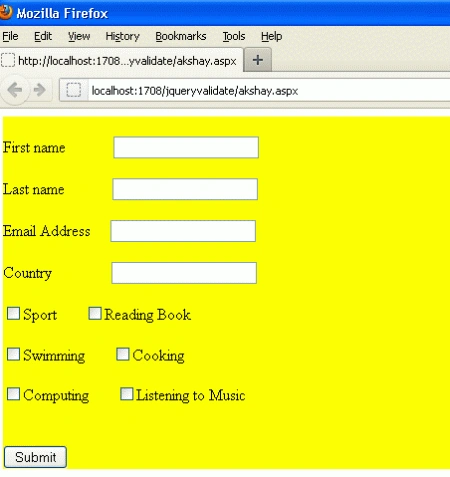The image size is (450, 477).
Task: Open the Bookmarks menu
Action: tap(181, 36)
